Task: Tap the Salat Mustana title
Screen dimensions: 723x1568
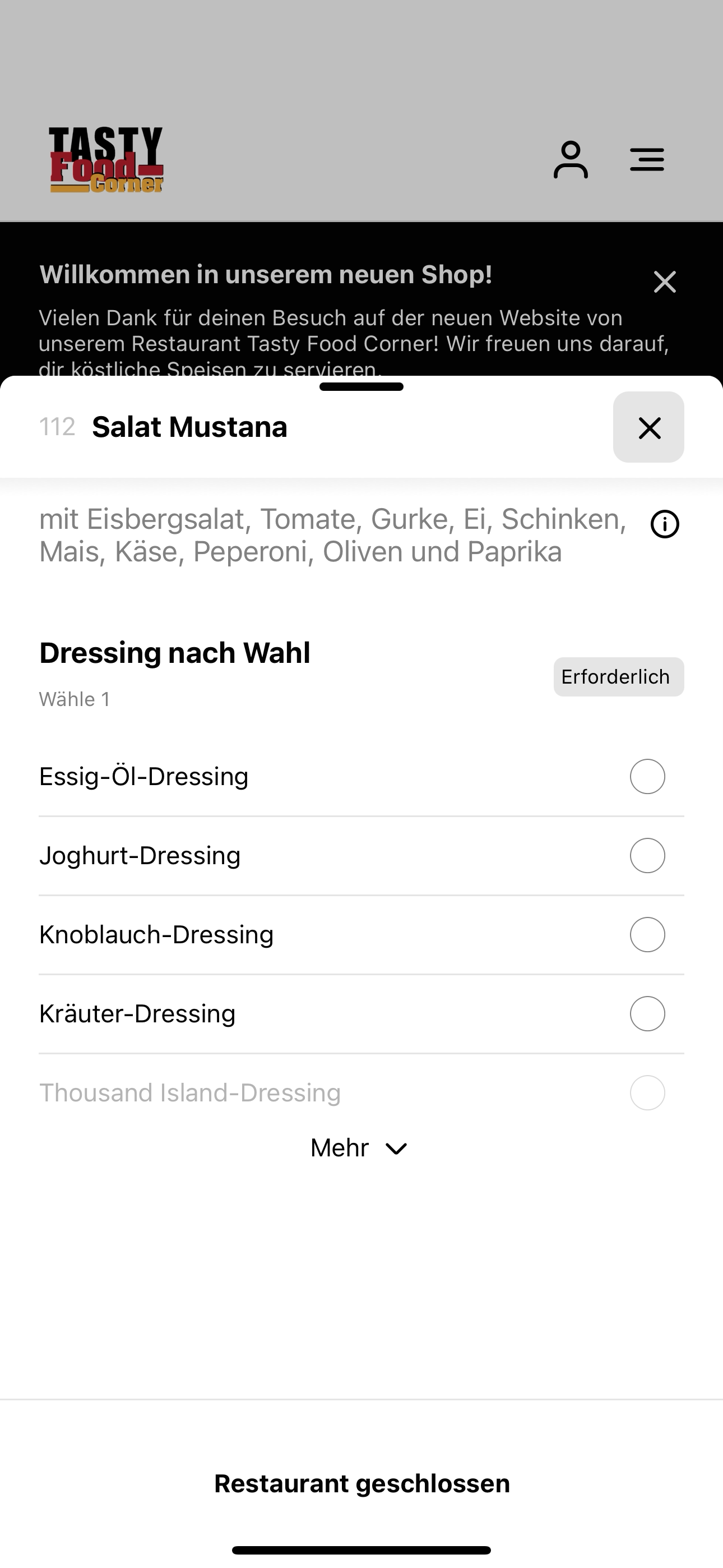Action: (x=189, y=427)
